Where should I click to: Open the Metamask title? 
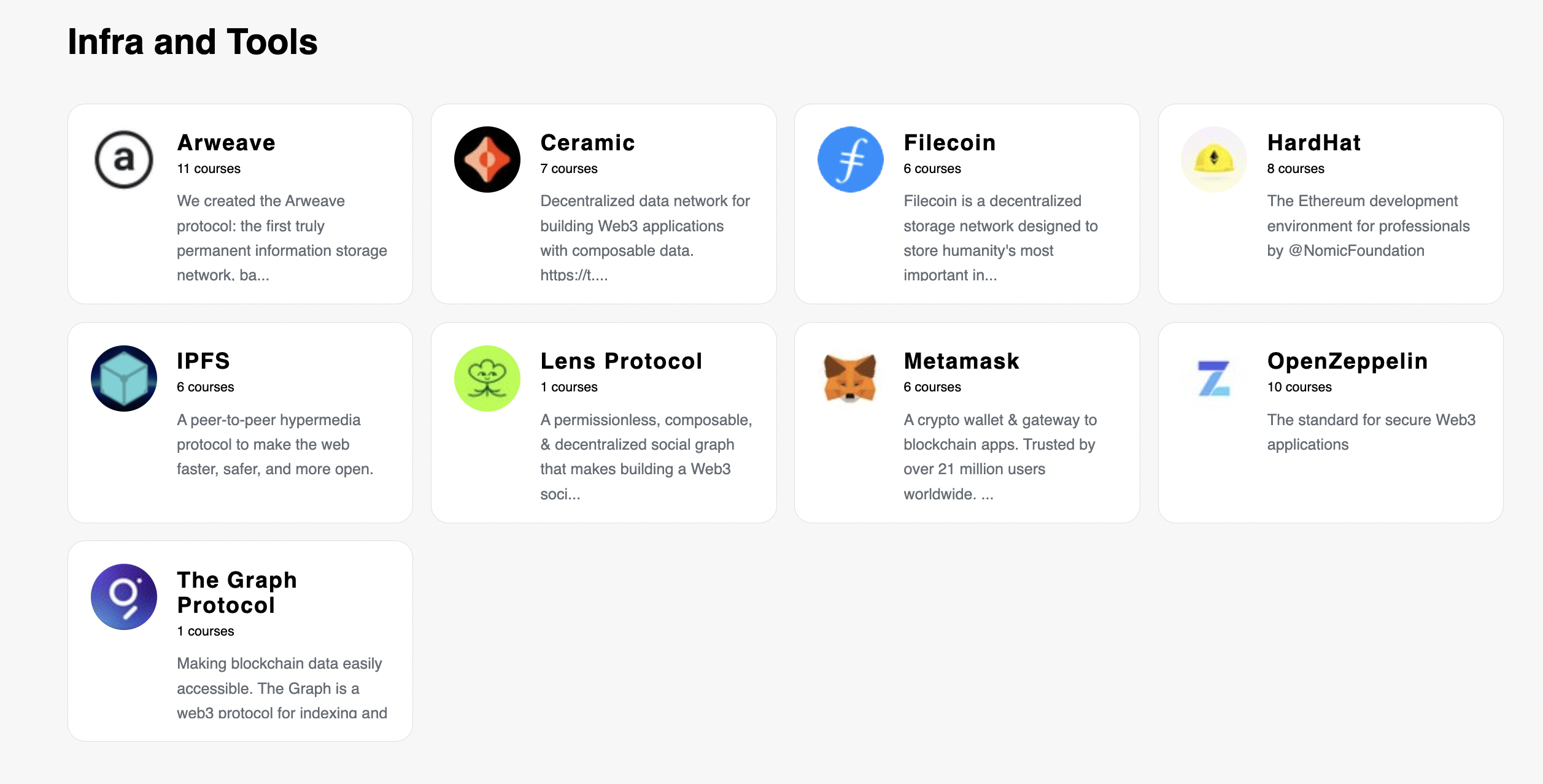(962, 361)
